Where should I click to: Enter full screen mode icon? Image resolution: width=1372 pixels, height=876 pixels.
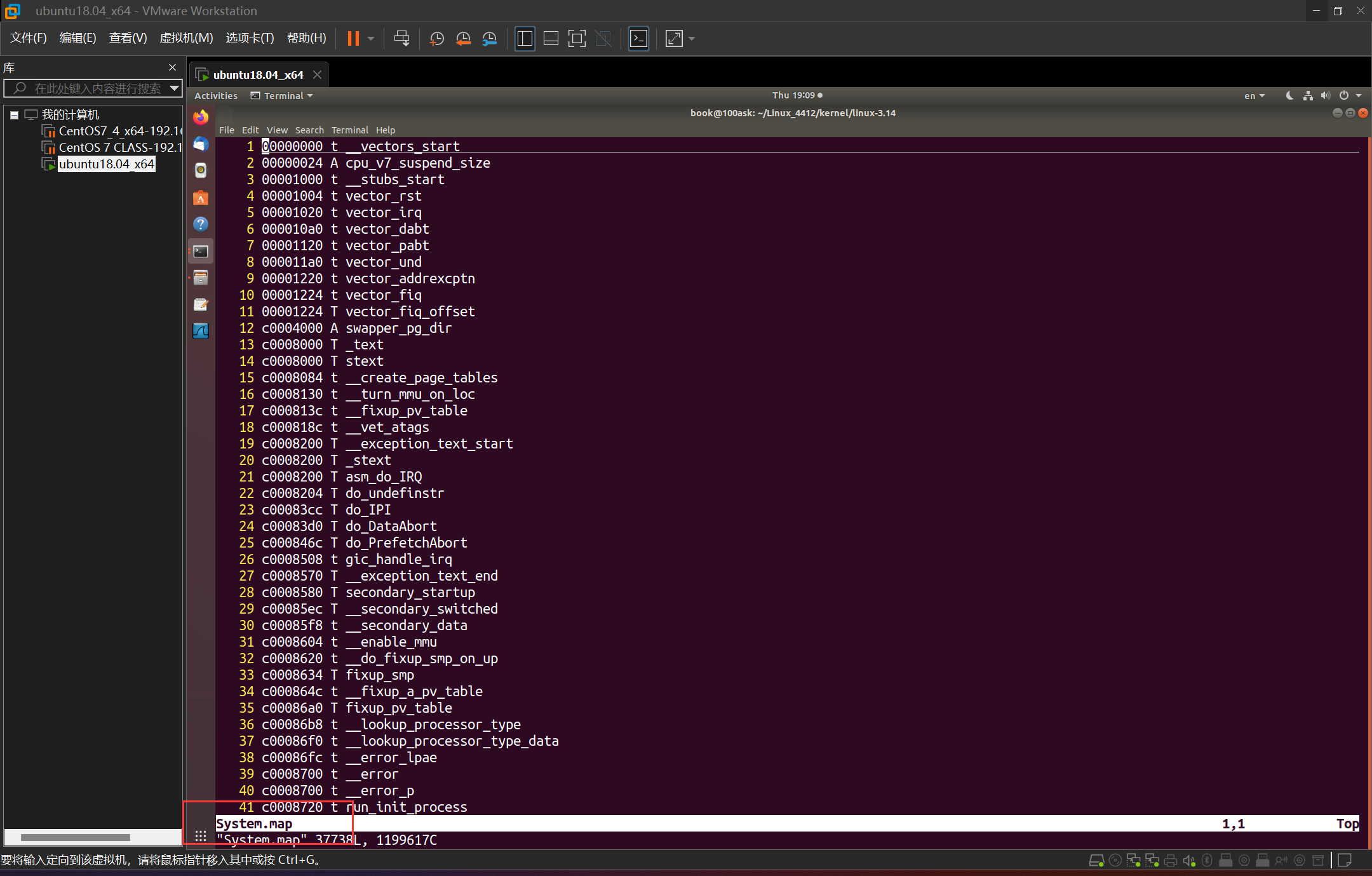click(576, 39)
